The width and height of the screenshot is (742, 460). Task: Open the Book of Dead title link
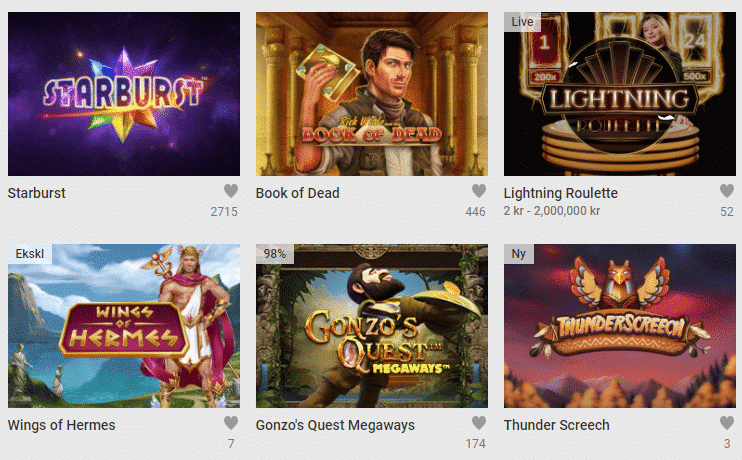pos(298,193)
